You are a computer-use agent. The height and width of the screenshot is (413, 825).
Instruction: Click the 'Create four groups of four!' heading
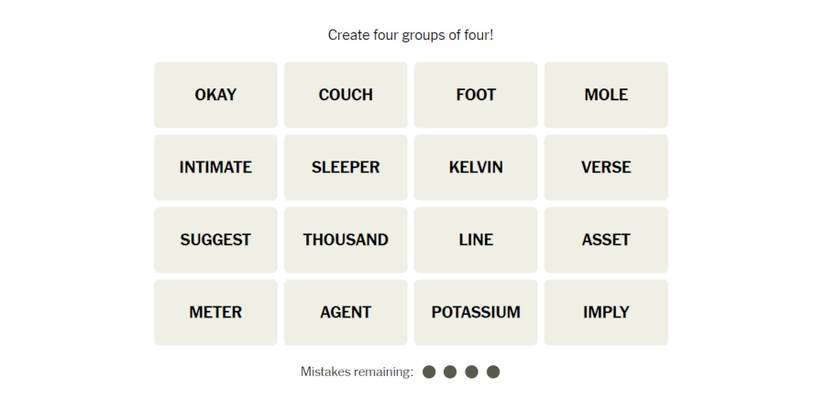pos(411,35)
